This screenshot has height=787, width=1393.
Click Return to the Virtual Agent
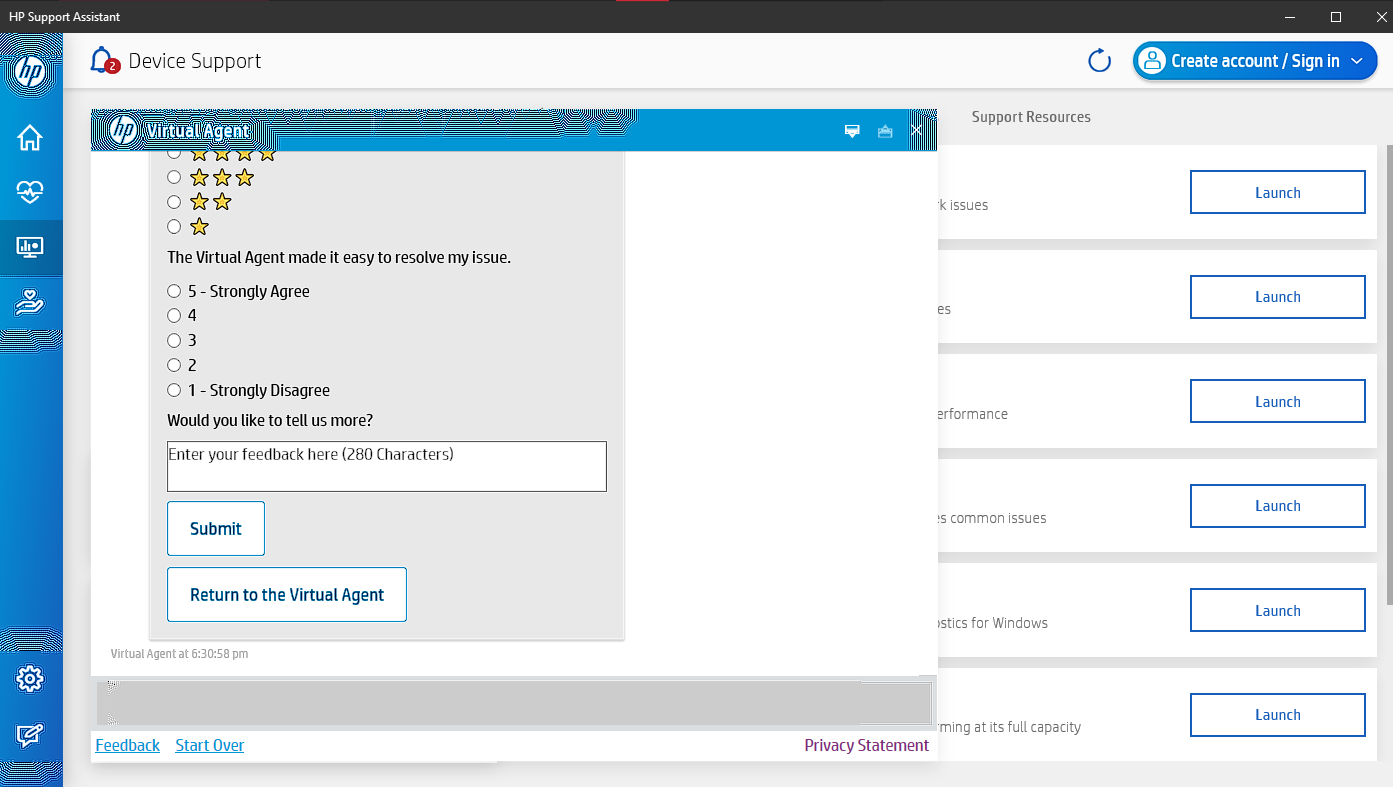click(x=286, y=594)
